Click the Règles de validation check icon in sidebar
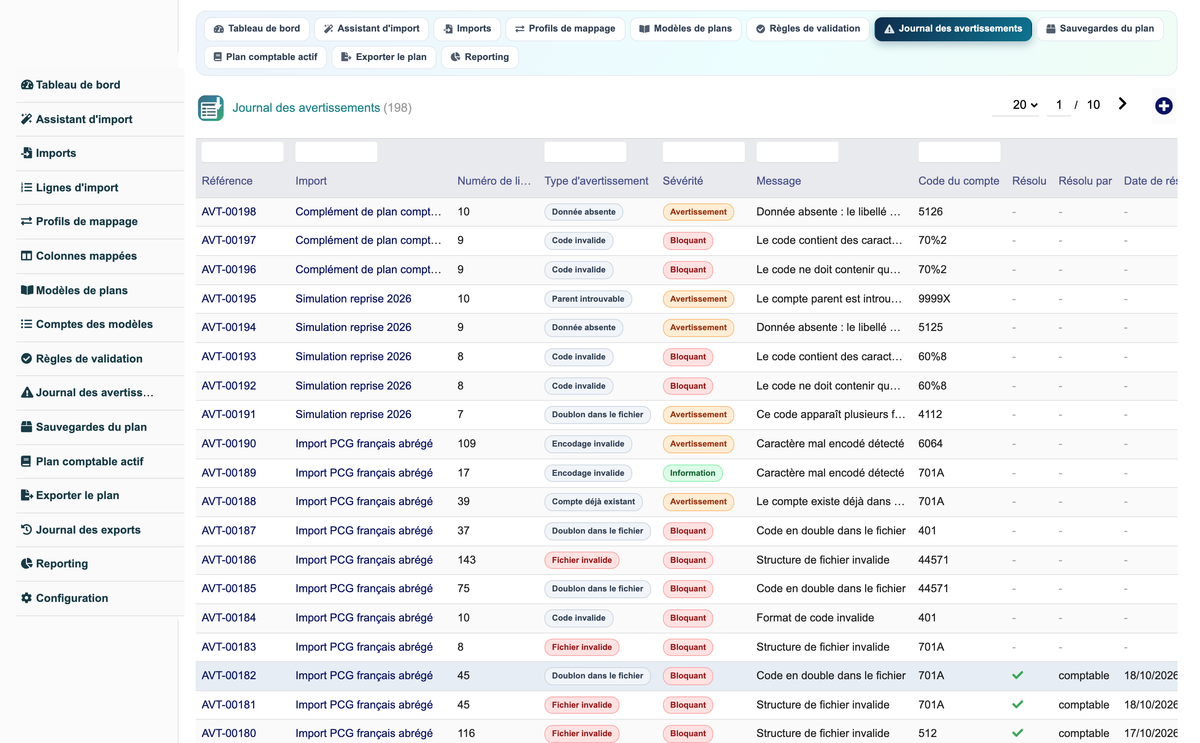Screen dimensions: 1200x743 [27, 358]
